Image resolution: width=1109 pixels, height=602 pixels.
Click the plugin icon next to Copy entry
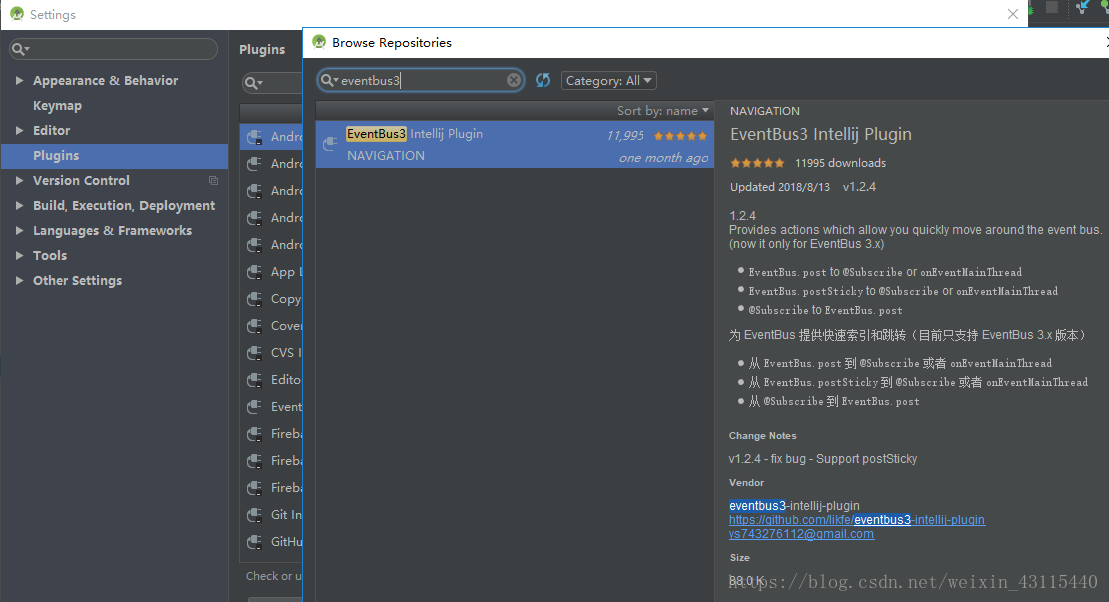click(x=255, y=299)
